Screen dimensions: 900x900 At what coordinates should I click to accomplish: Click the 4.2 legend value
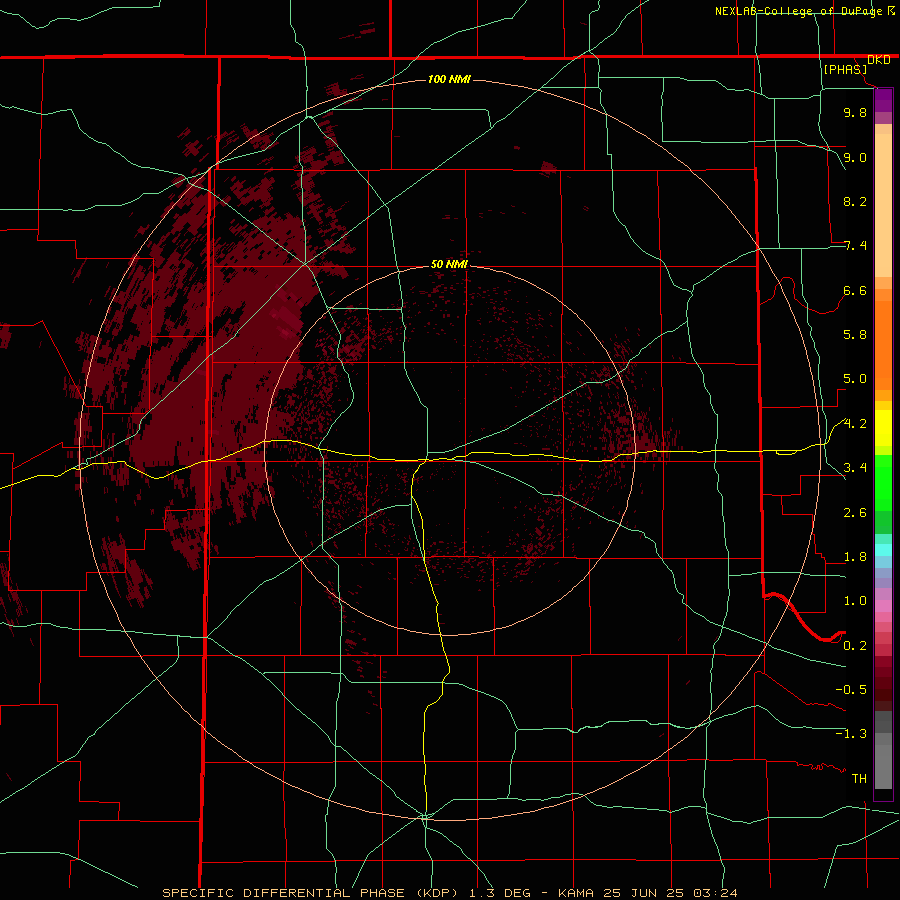(x=855, y=424)
